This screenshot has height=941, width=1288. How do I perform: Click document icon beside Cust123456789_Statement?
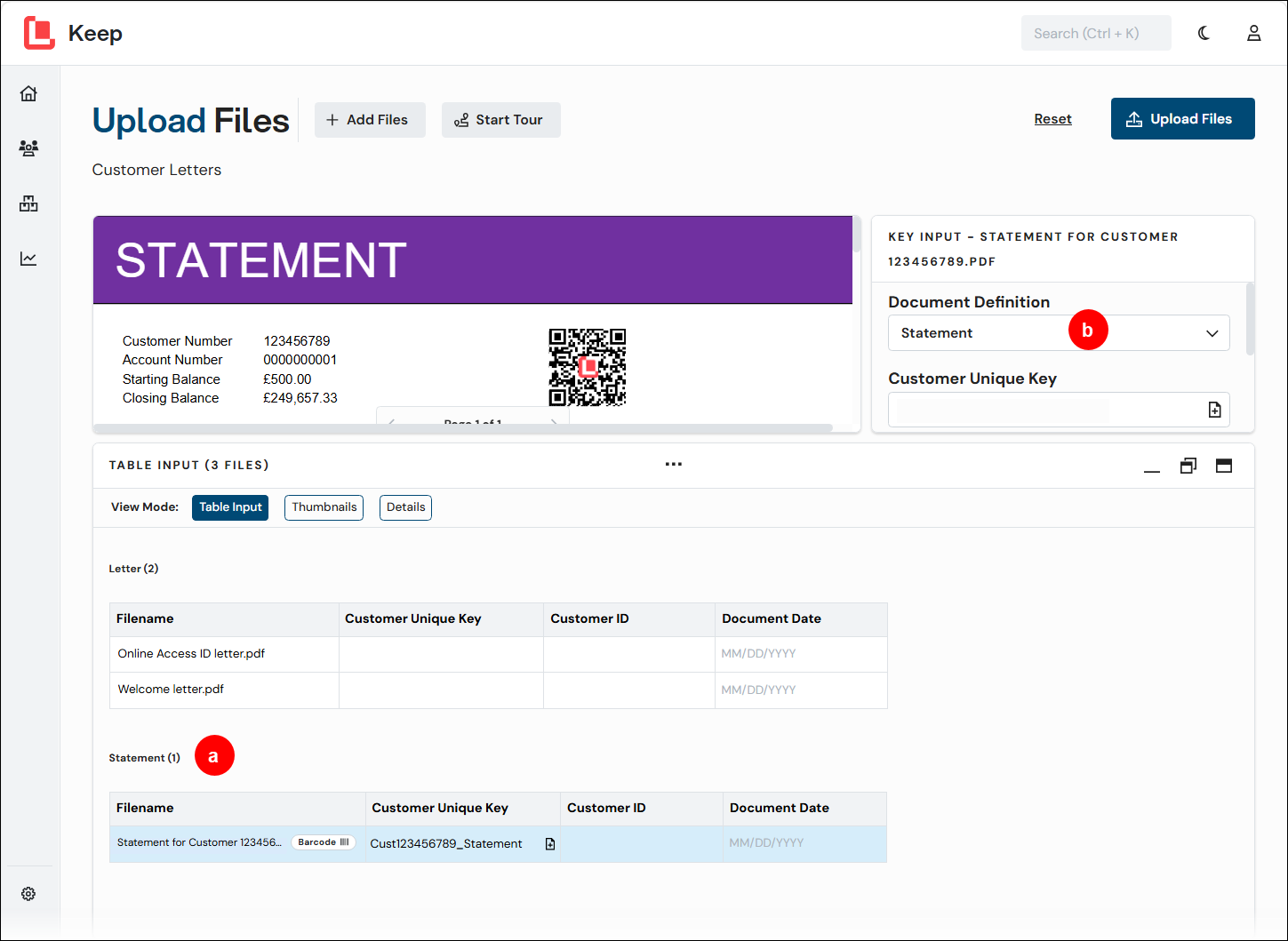point(550,844)
